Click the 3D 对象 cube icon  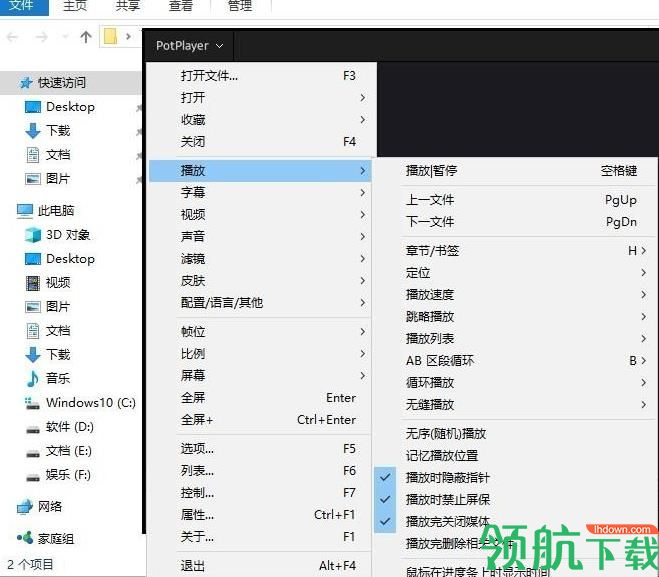[33, 234]
